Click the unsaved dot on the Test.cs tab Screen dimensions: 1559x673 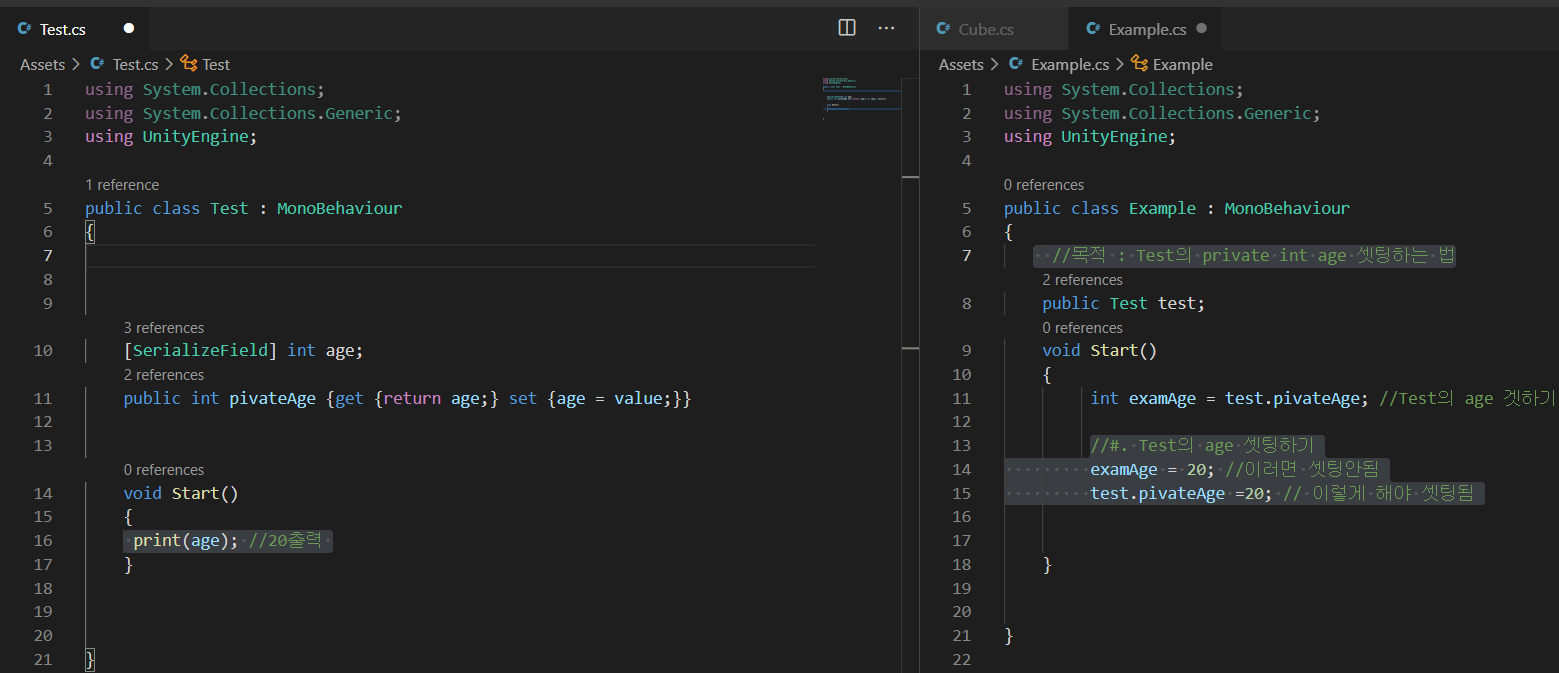(129, 29)
